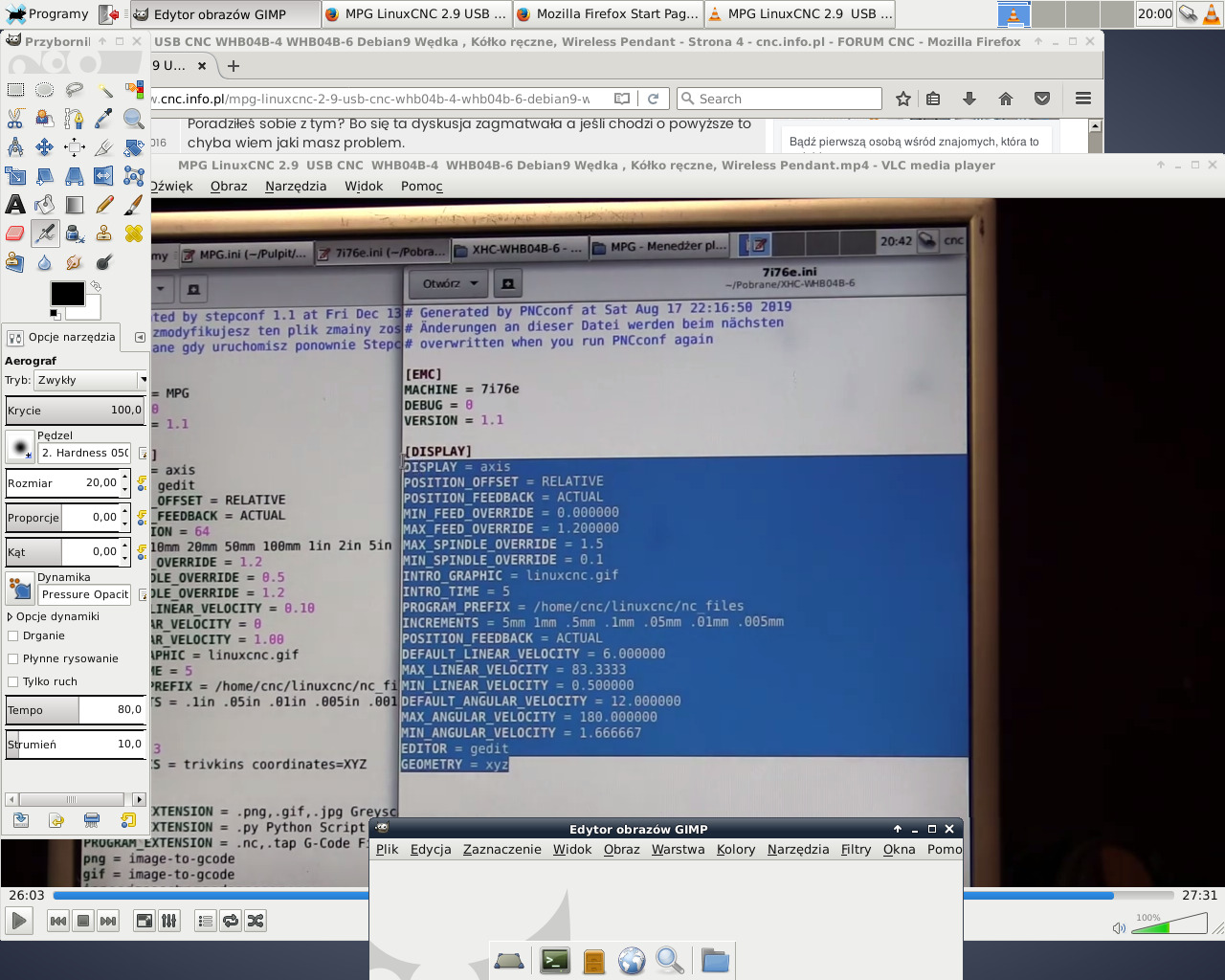Screen dimensions: 1225x980
Task: Select the Scissors Select tool
Action: click(15, 119)
